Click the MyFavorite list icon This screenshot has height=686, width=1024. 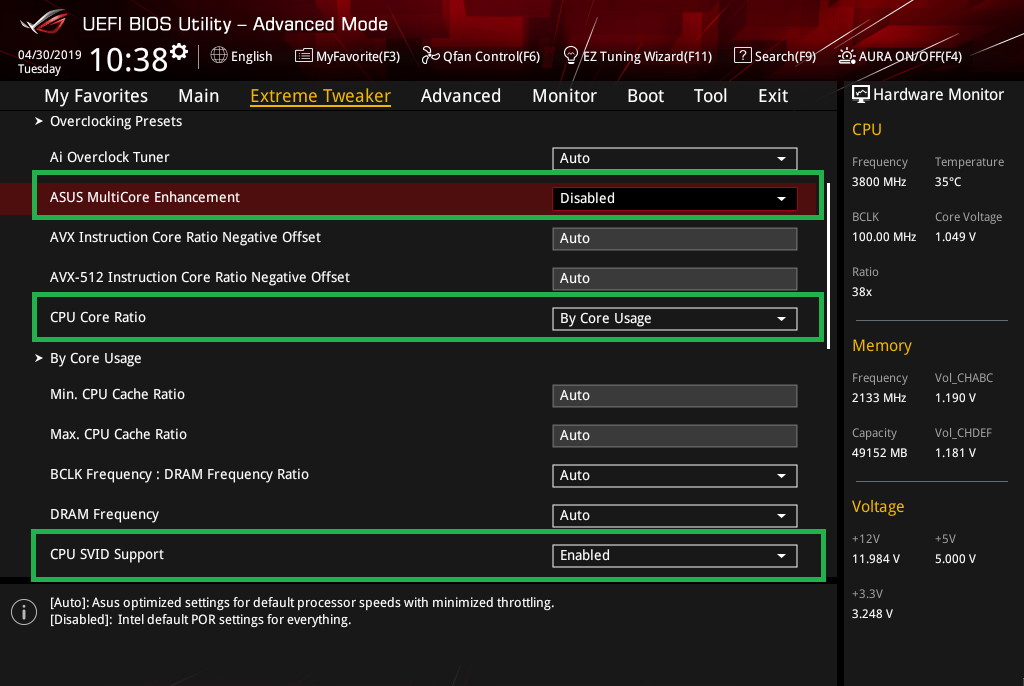[x=304, y=56]
